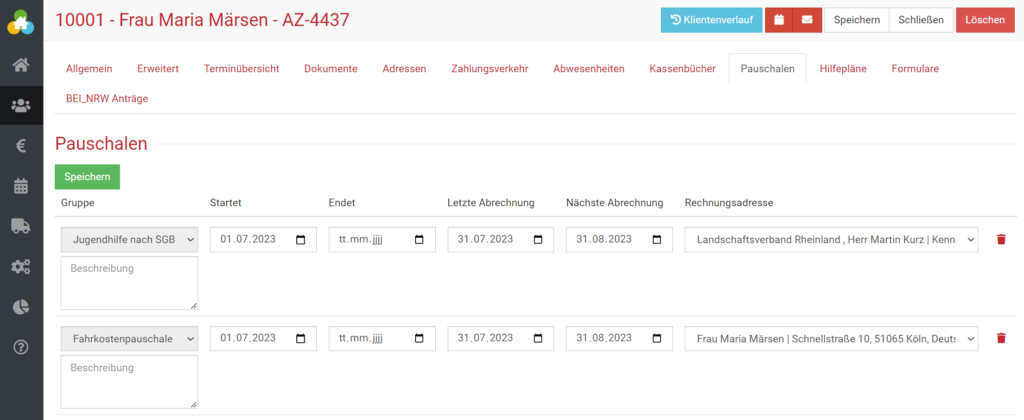Open the home icon in sidebar
This screenshot has height=420, width=1024.
[x=21, y=66]
